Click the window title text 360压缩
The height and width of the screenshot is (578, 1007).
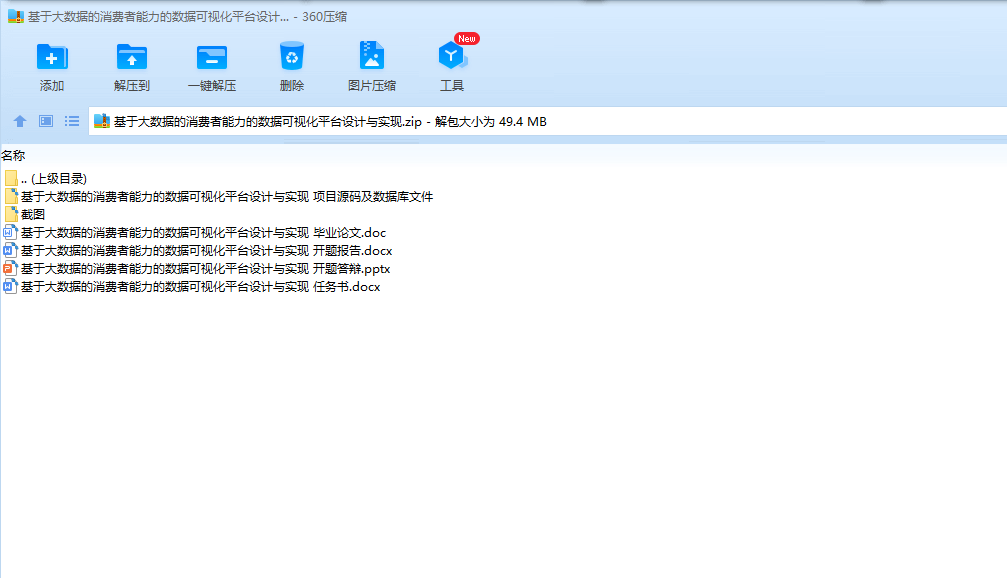(x=324, y=17)
